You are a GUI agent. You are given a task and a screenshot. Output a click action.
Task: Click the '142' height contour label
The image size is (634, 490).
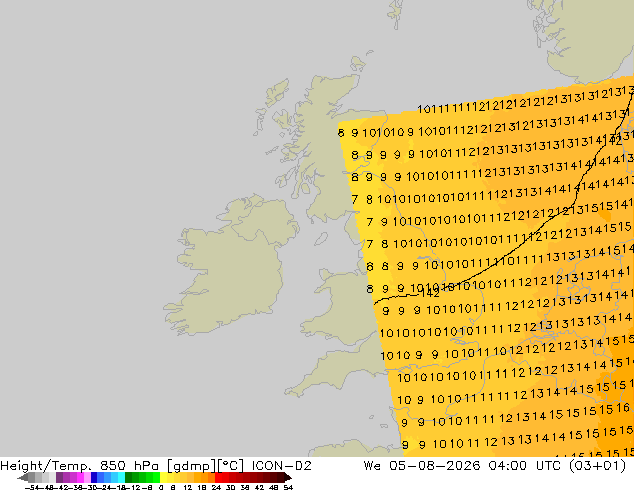point(430,294)
